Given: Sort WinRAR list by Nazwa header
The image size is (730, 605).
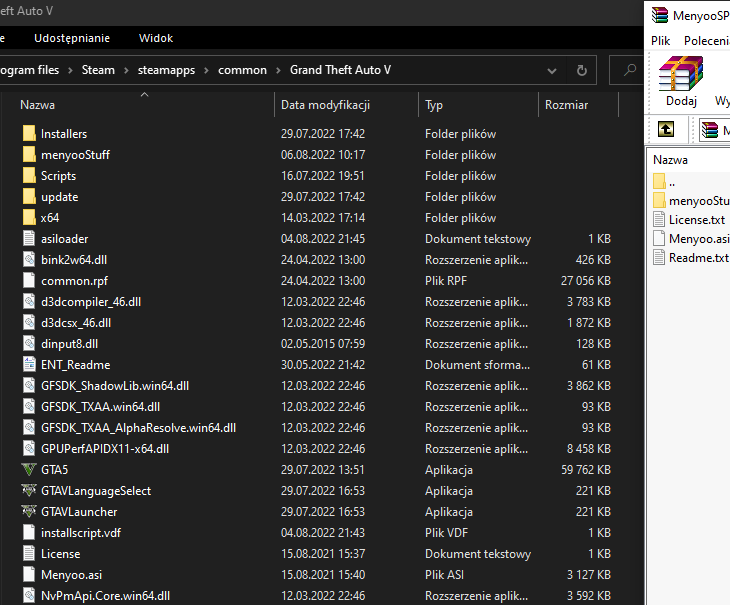Looking at the screenshot, I should pos(670,160).
